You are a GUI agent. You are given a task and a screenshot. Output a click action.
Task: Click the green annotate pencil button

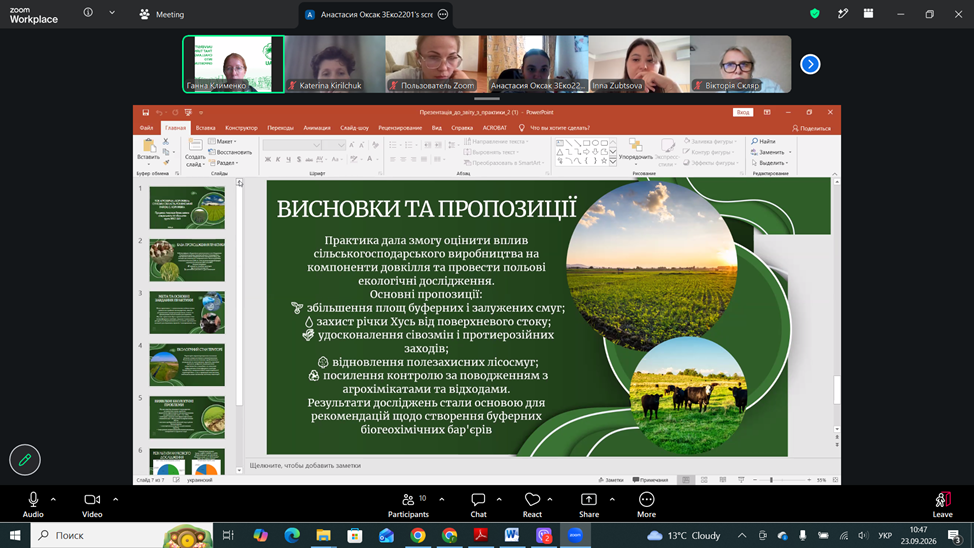(x=25, y=460)
